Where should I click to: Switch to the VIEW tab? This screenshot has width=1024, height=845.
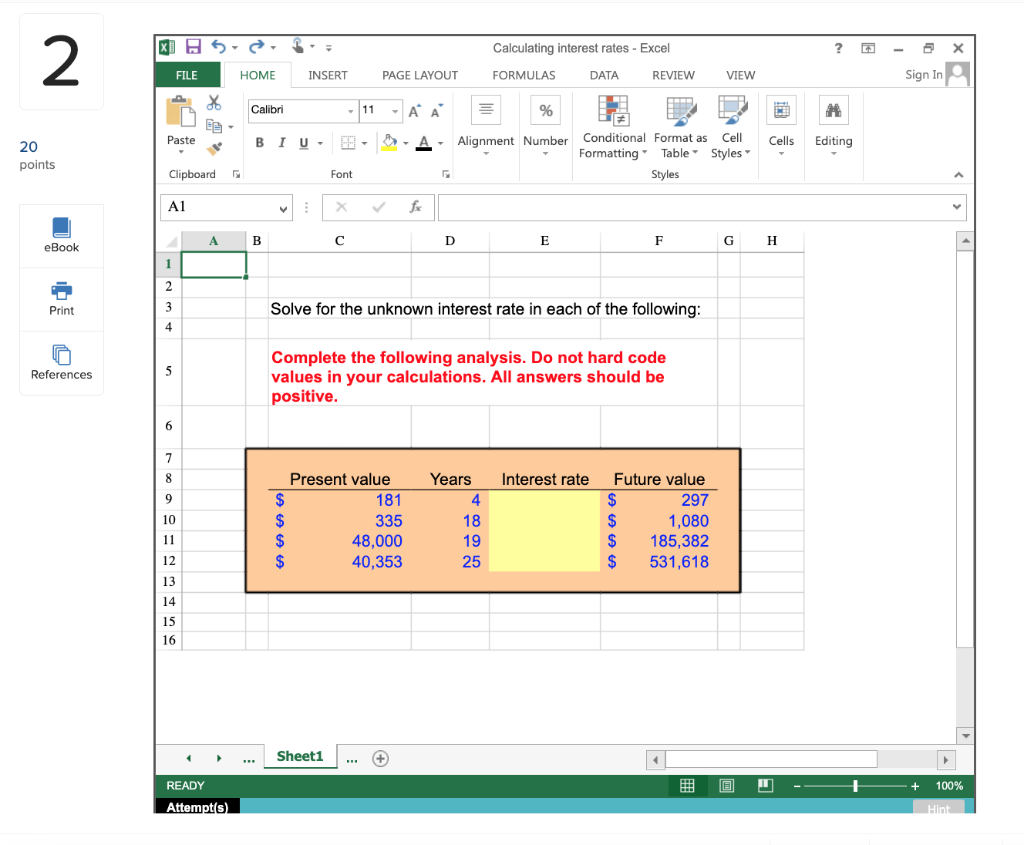tap(740, 75)
